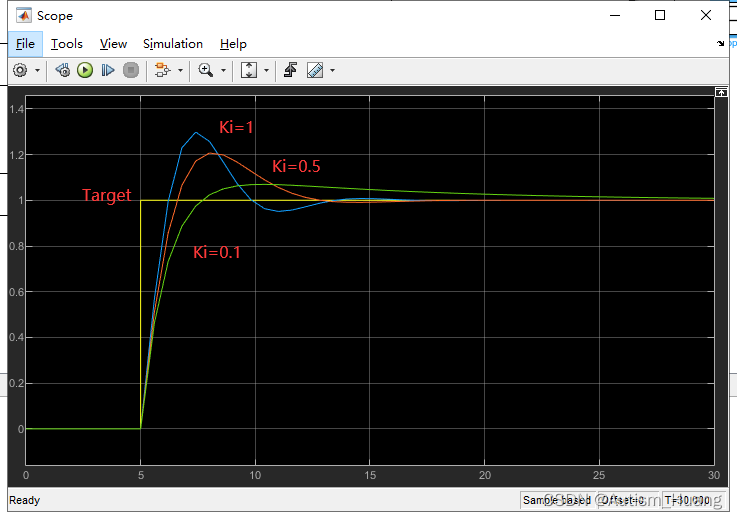Click the Step Forward button

point(108,71)
